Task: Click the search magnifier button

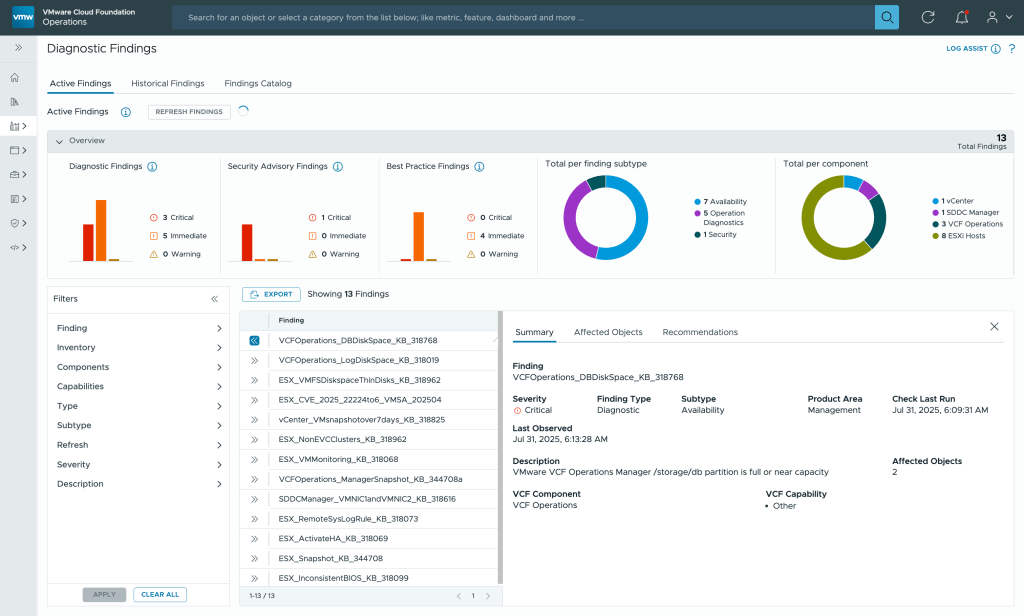Action: pos(886,17)
